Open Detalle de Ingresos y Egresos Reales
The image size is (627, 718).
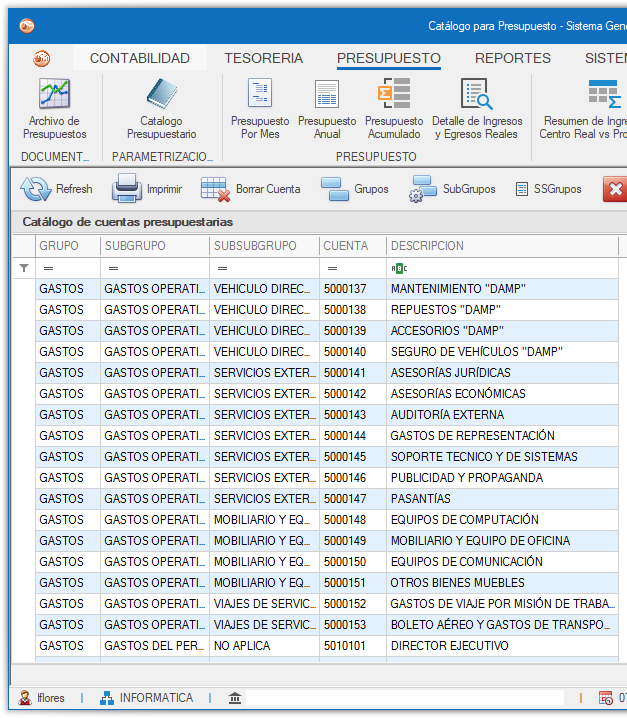477,109
